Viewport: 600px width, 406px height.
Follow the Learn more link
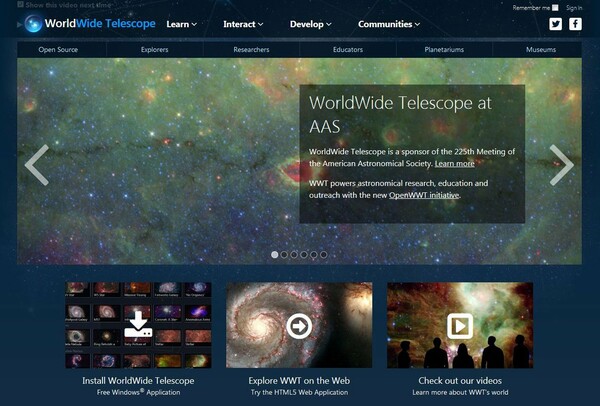455,164
